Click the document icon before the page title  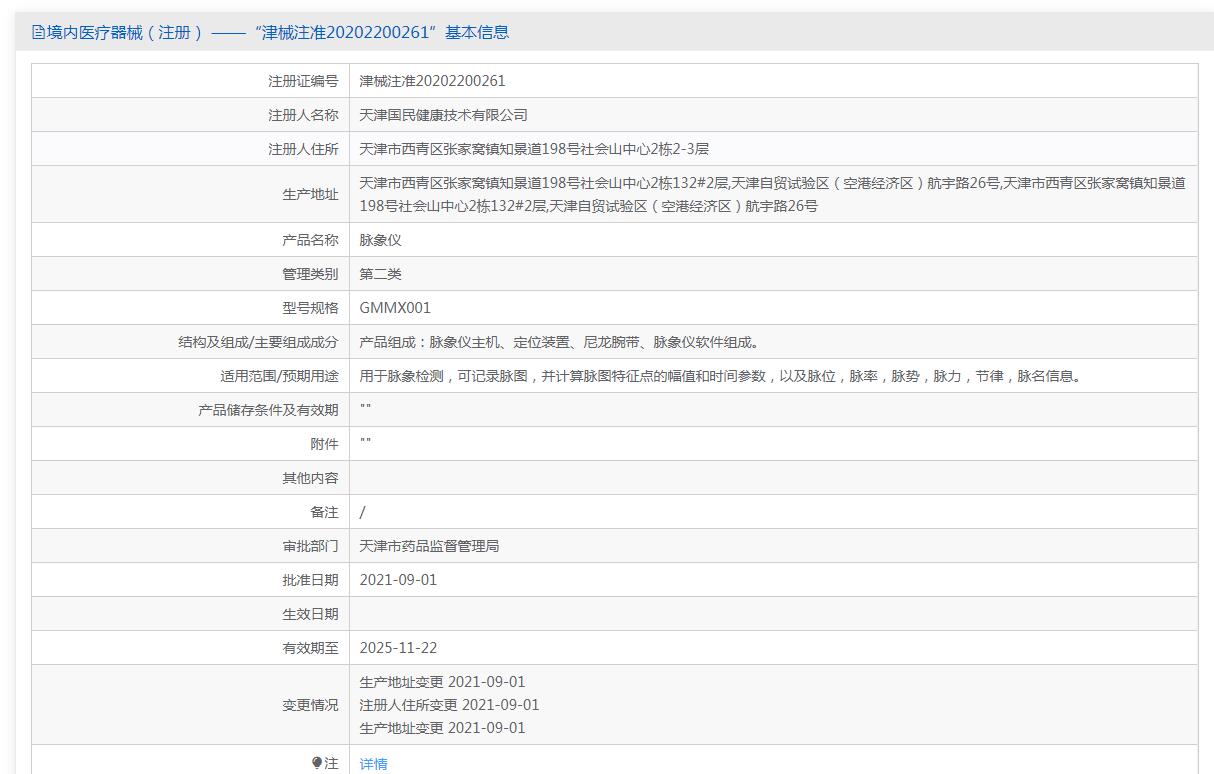click(x=38, y=32)
